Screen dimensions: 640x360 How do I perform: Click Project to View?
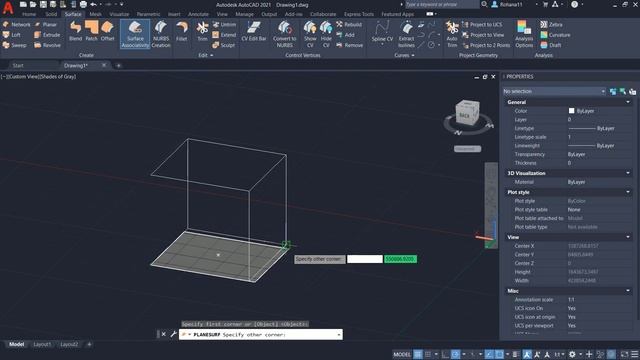click(483, 35)
